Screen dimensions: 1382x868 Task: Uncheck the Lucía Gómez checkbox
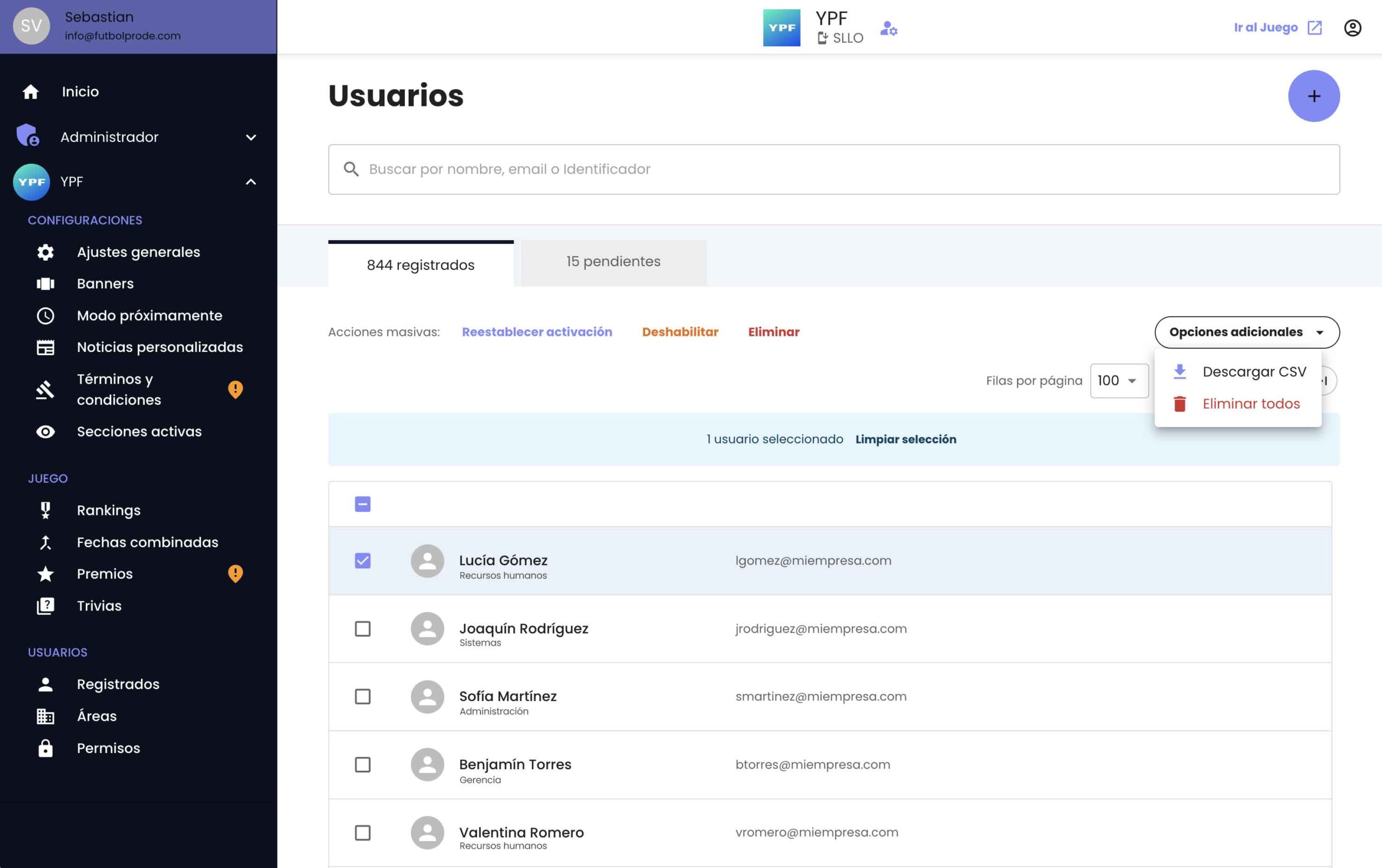tap(362, 560)
